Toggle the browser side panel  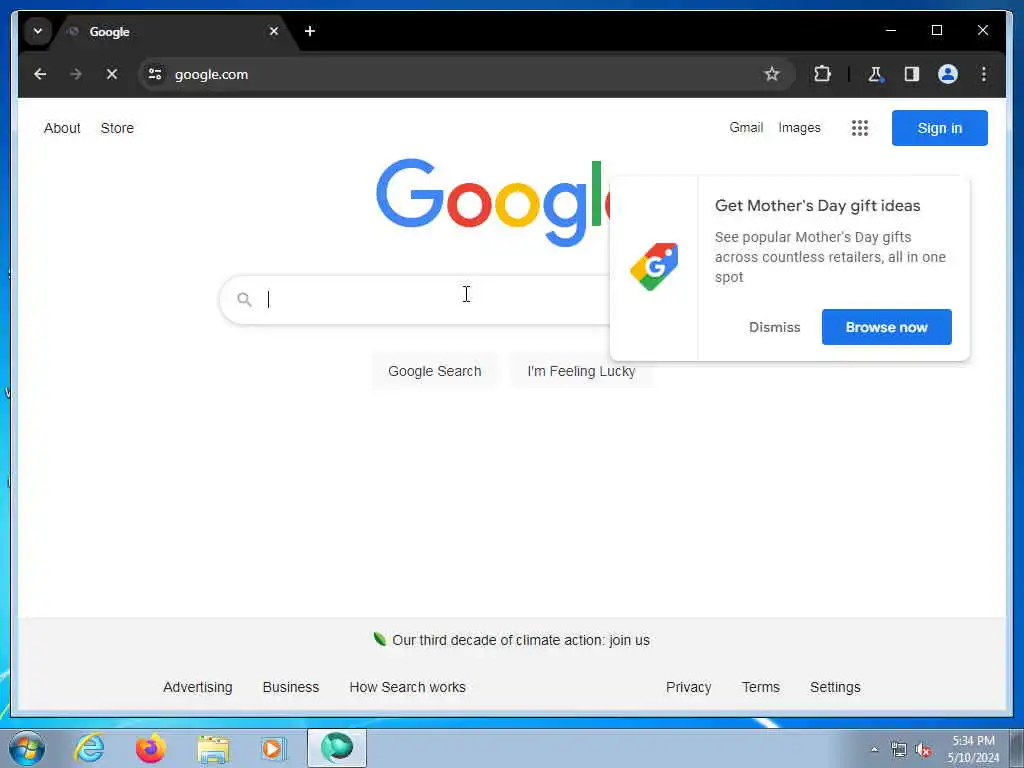pos(912,74)
